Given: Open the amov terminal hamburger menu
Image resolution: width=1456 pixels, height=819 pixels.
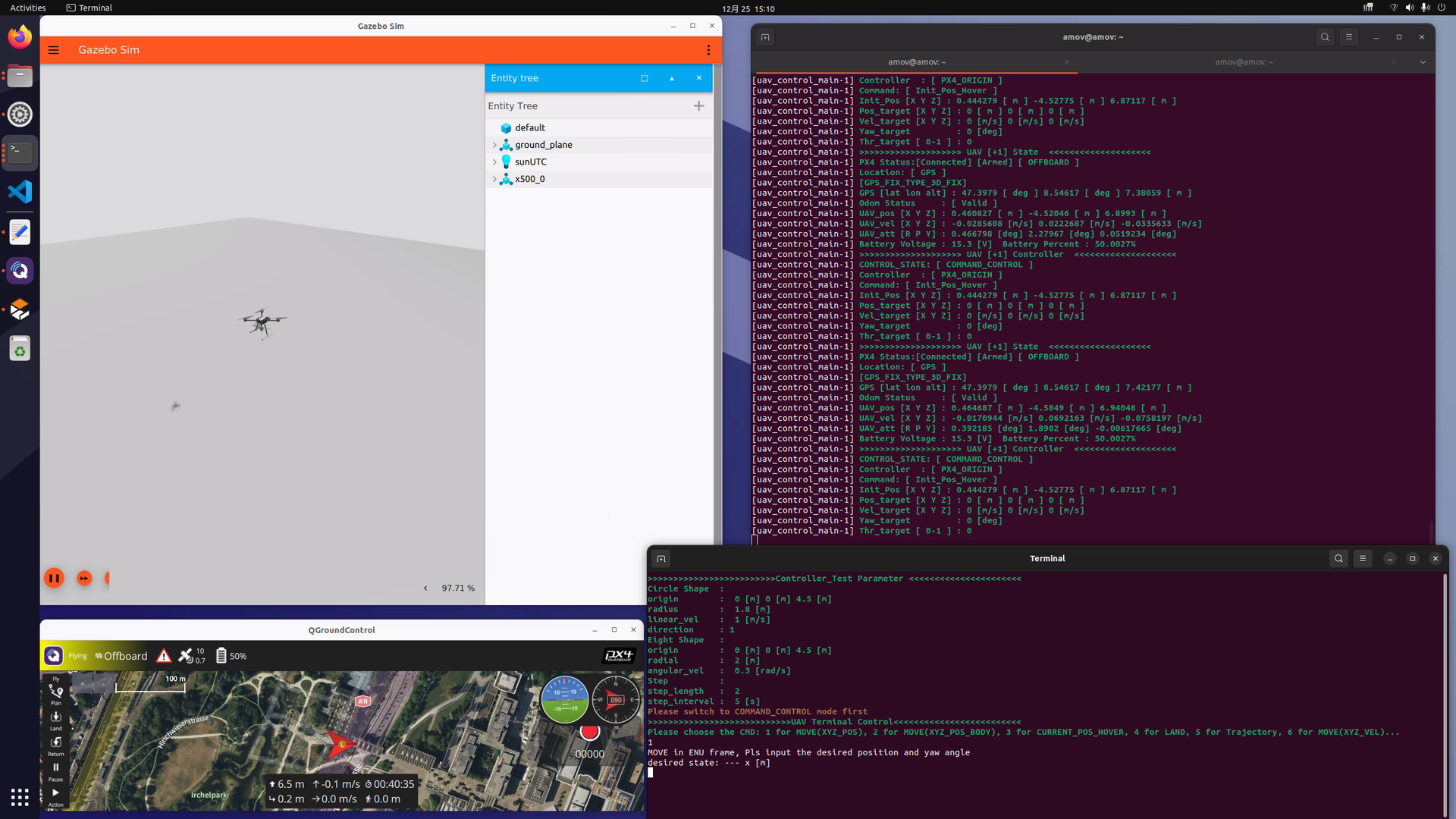Looking at the screenshot, I should tap(1348, 37).
